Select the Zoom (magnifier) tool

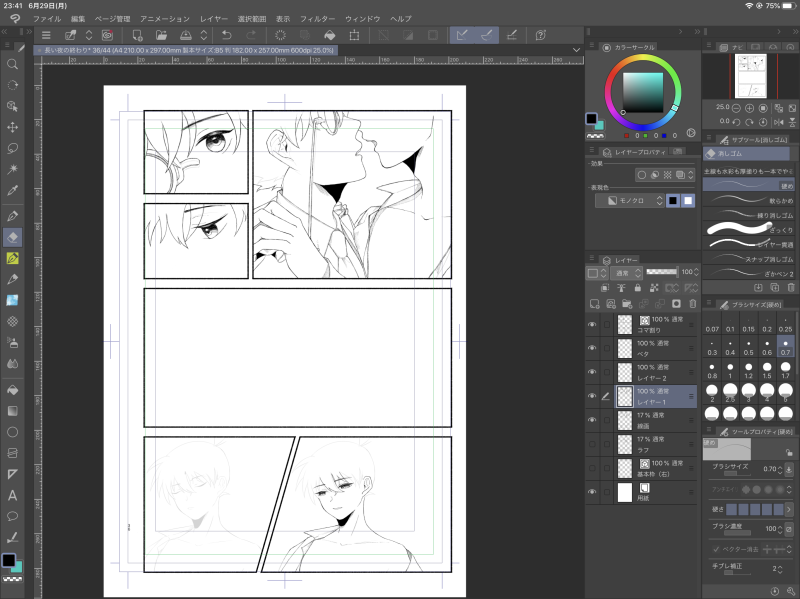click(x=13, y=64)
